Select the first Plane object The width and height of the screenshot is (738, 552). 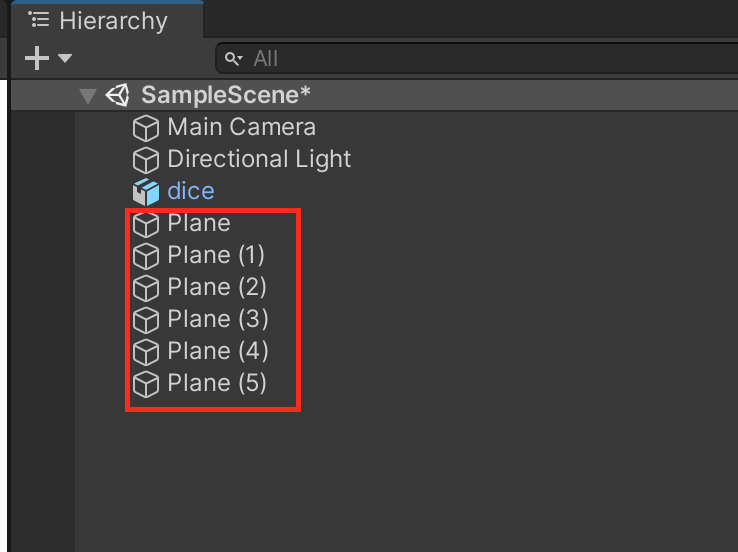point(199,224)
